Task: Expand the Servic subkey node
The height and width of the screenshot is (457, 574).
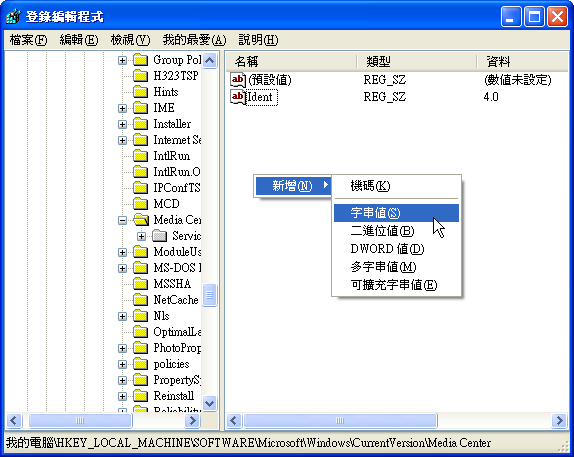Action: point(141,237)
